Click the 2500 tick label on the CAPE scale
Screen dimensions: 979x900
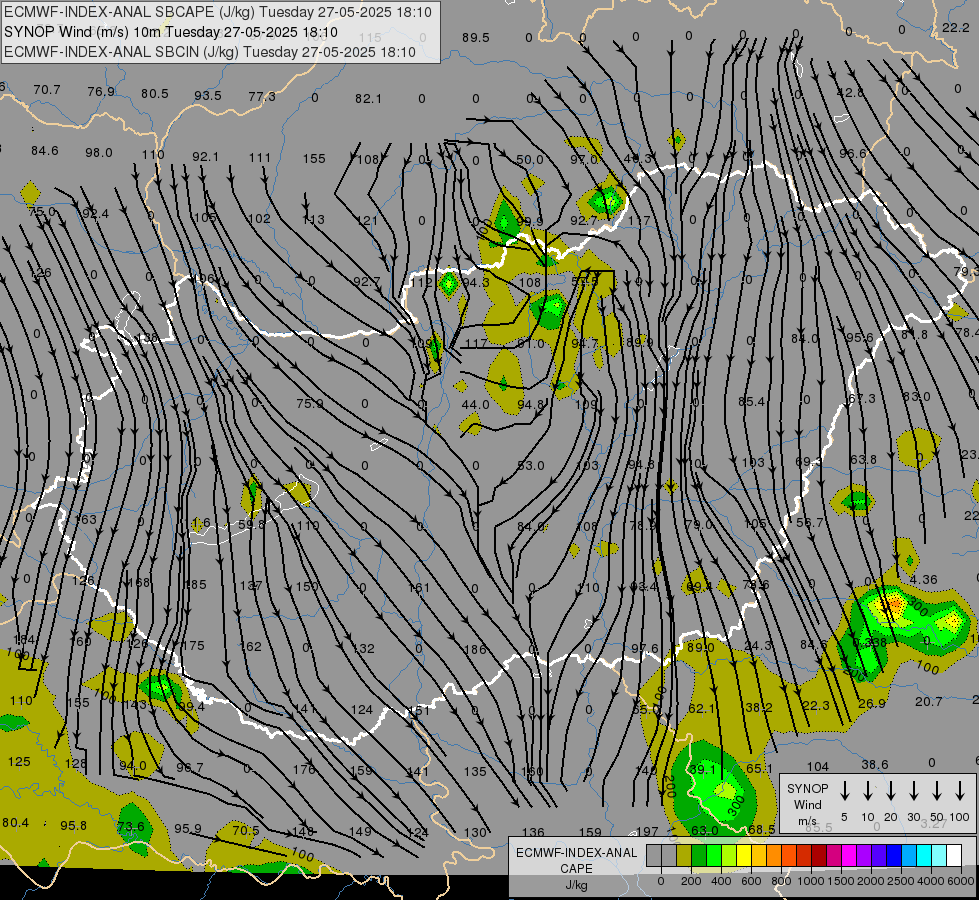pos(901,881)
